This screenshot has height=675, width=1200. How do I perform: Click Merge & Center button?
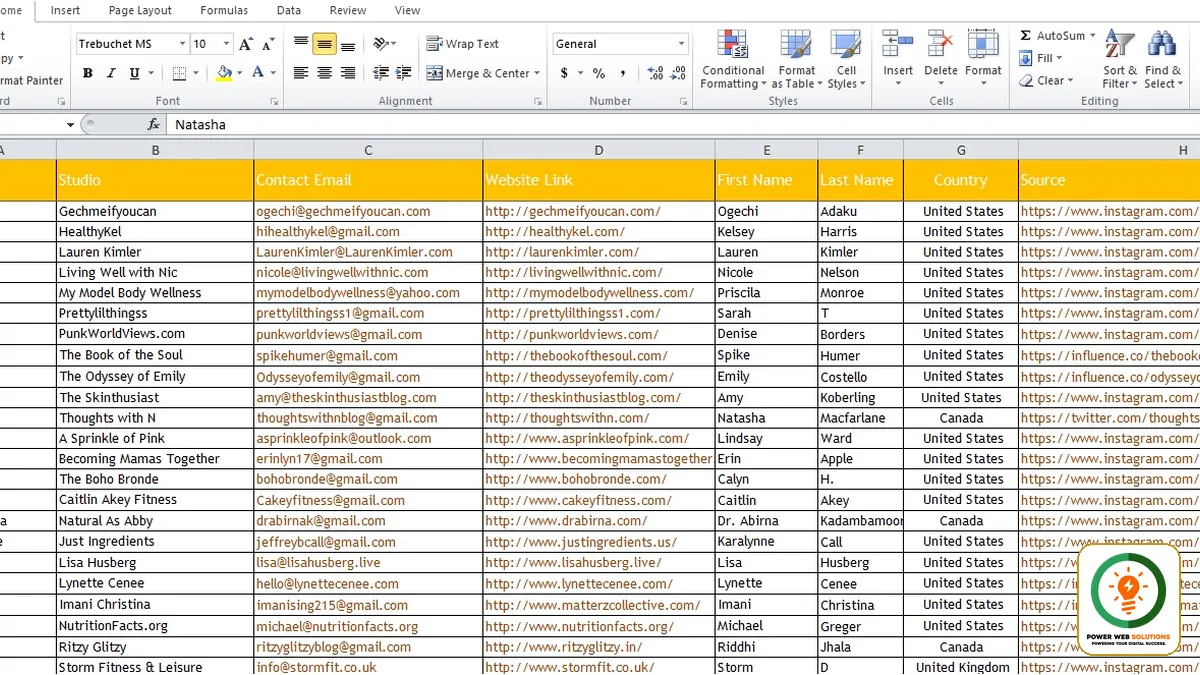click(x=478, y=73)
